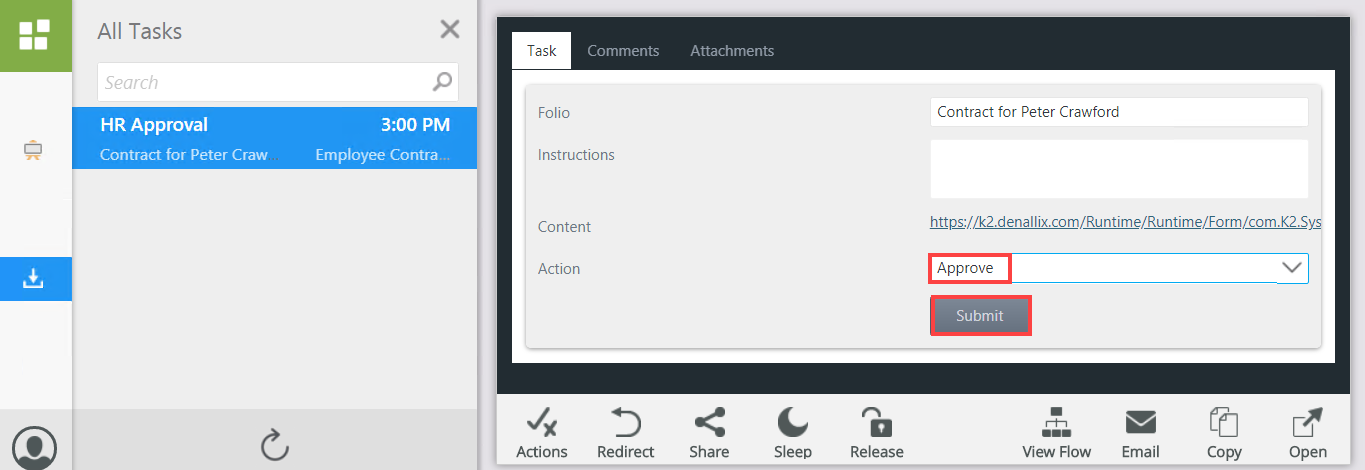Release the task with the unlock icon

click(877, 434)
